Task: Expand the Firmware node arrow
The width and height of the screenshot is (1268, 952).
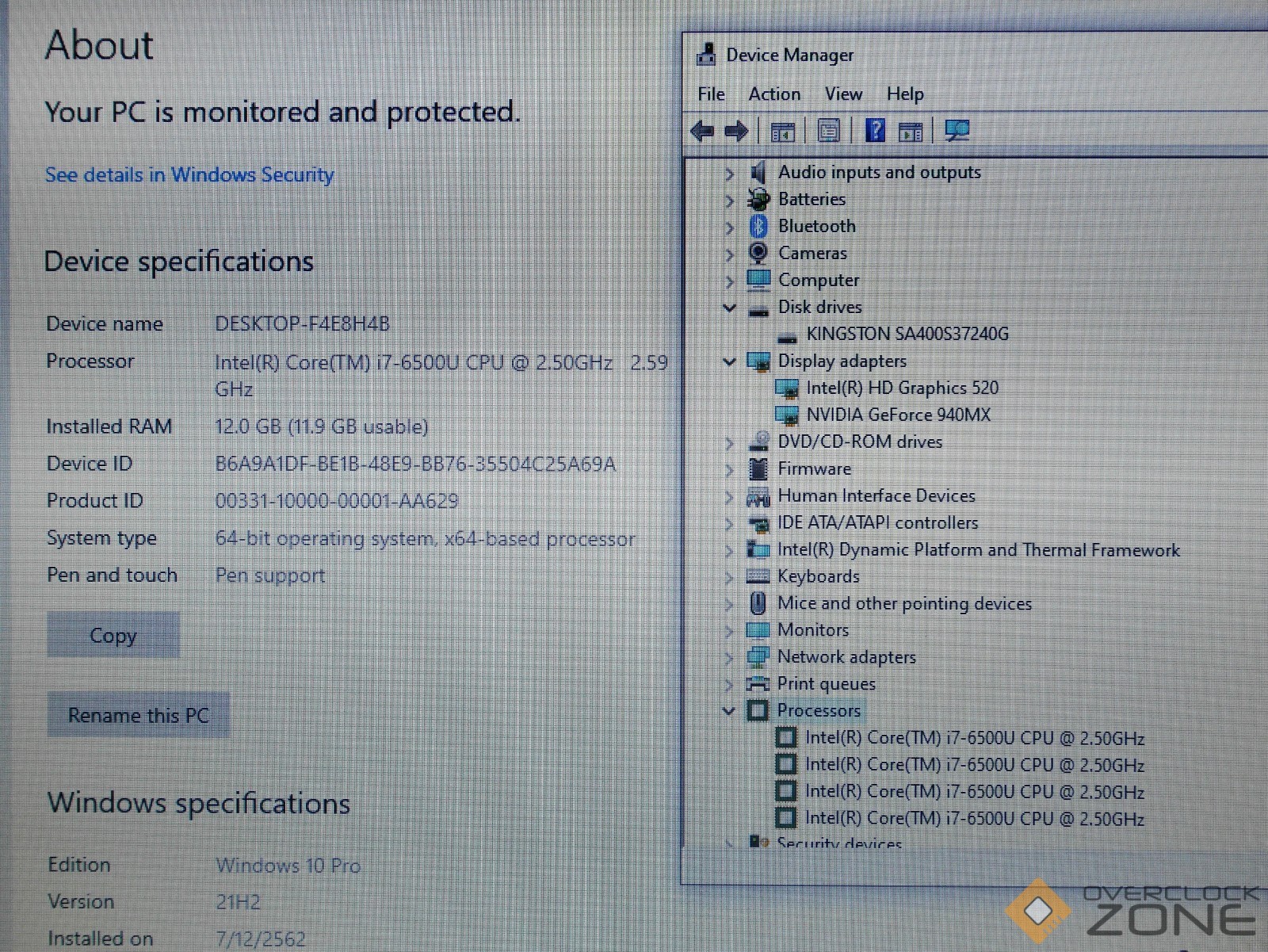Action: (729, 470)
